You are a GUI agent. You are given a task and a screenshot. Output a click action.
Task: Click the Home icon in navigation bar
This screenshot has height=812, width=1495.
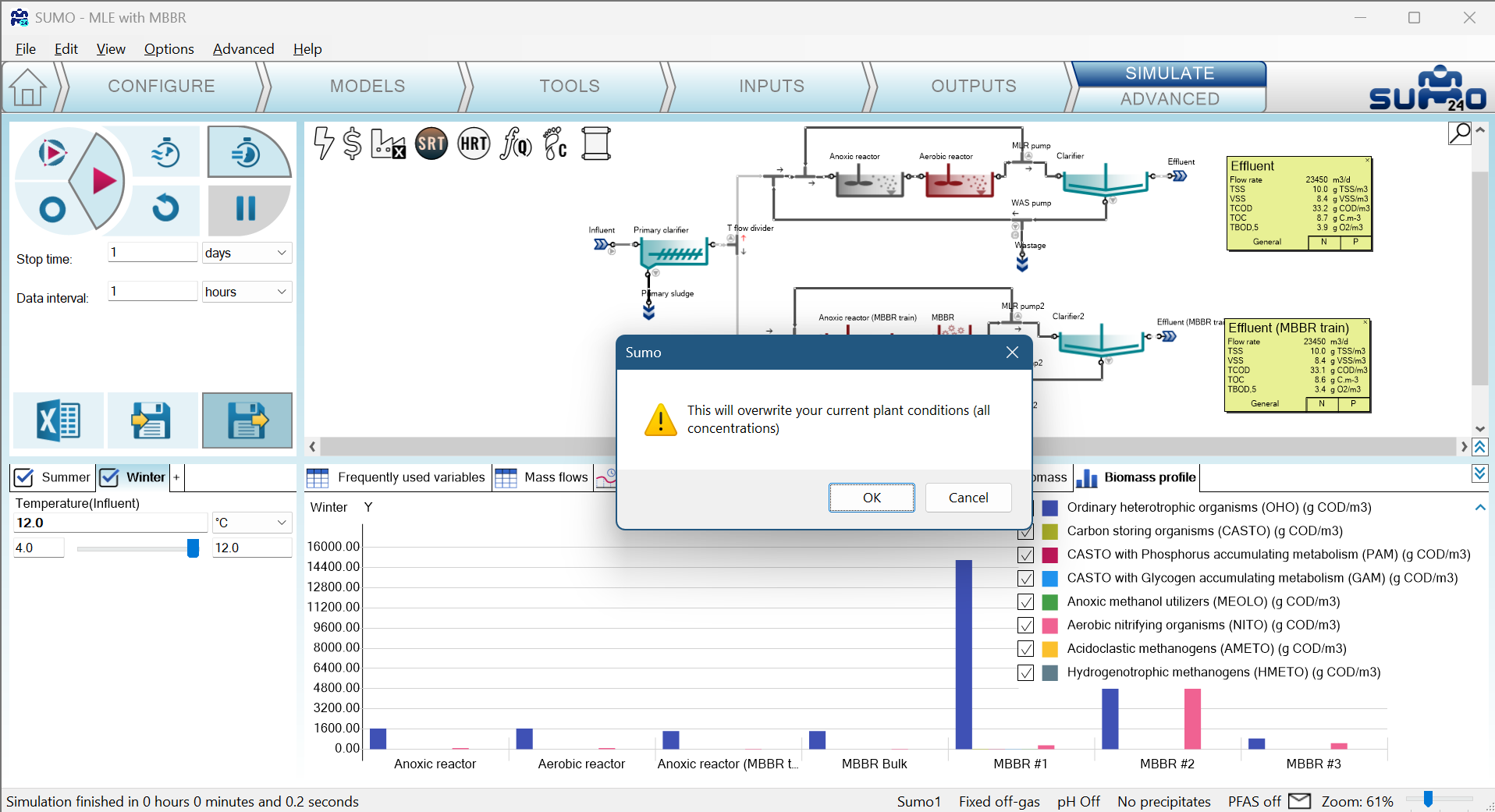click(x=28, y=87)
